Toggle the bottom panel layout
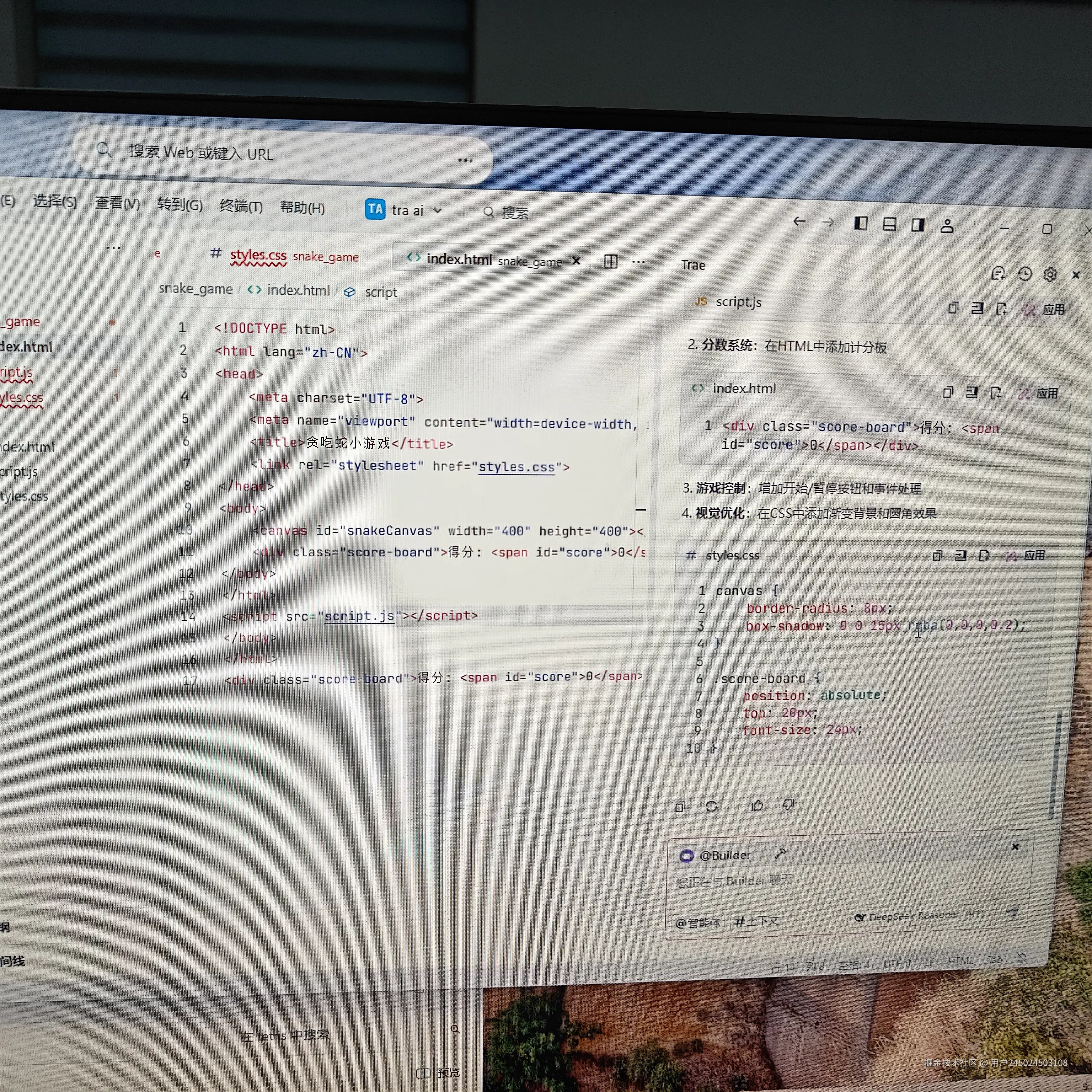Viewport: 1092px width, 1092px height. (889, 225)
